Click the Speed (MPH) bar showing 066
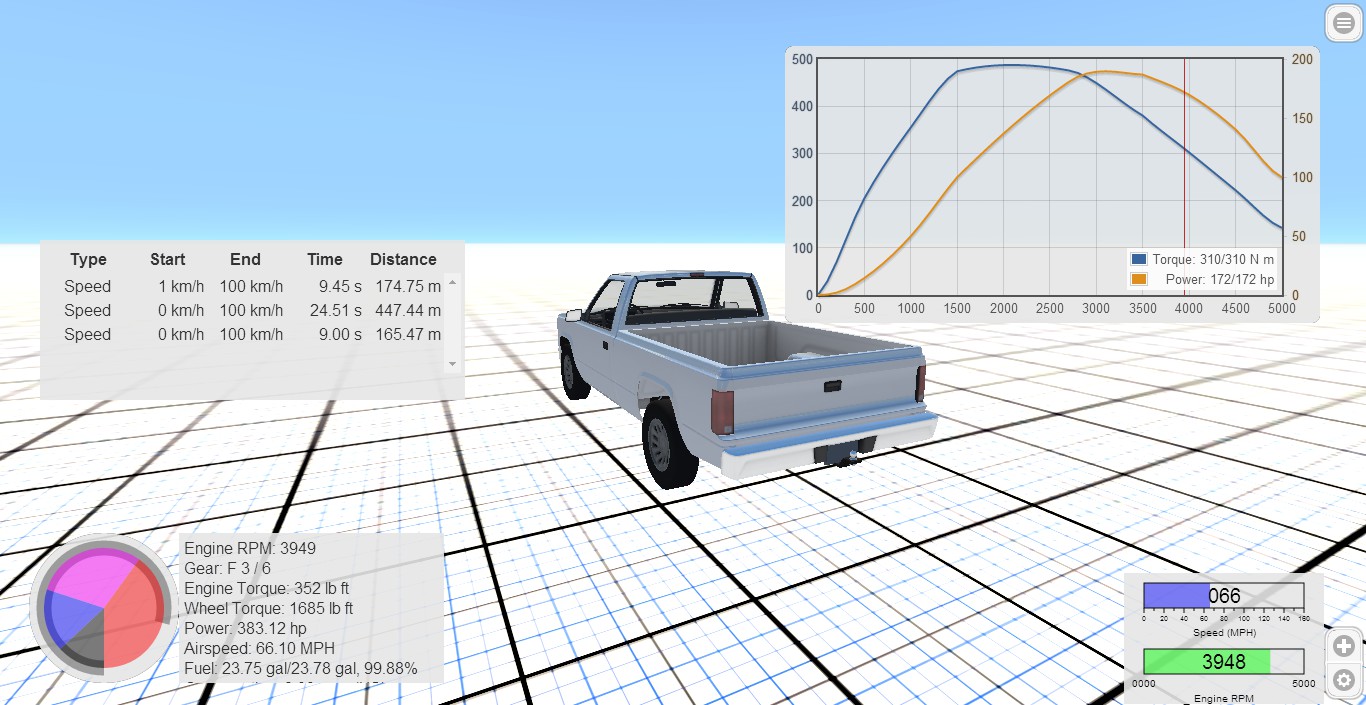Screen dimensions: 1366x705 click(x=1224, y=597)
